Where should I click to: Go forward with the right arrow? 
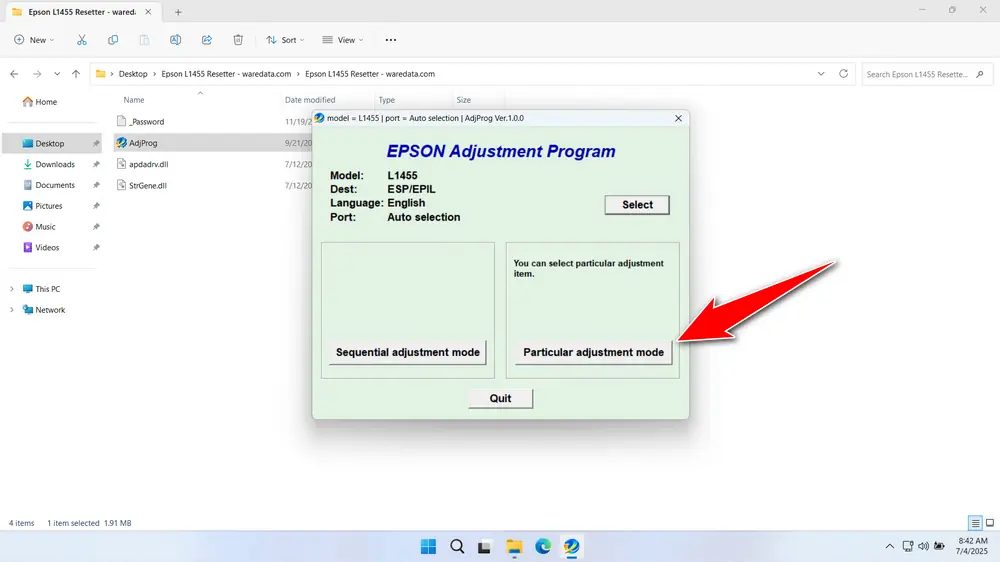coord(37,74)
